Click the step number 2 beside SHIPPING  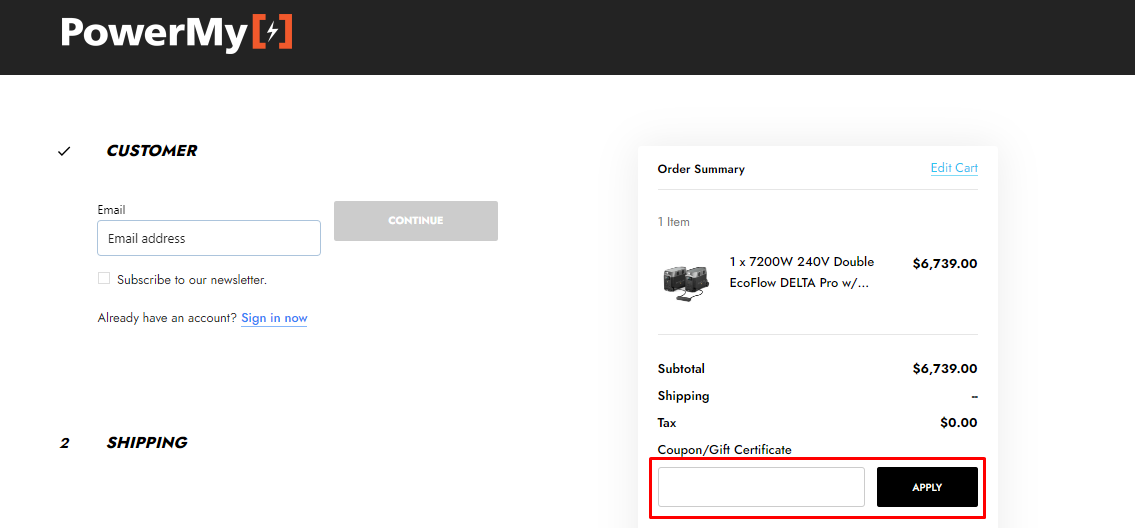click(64, 443)
